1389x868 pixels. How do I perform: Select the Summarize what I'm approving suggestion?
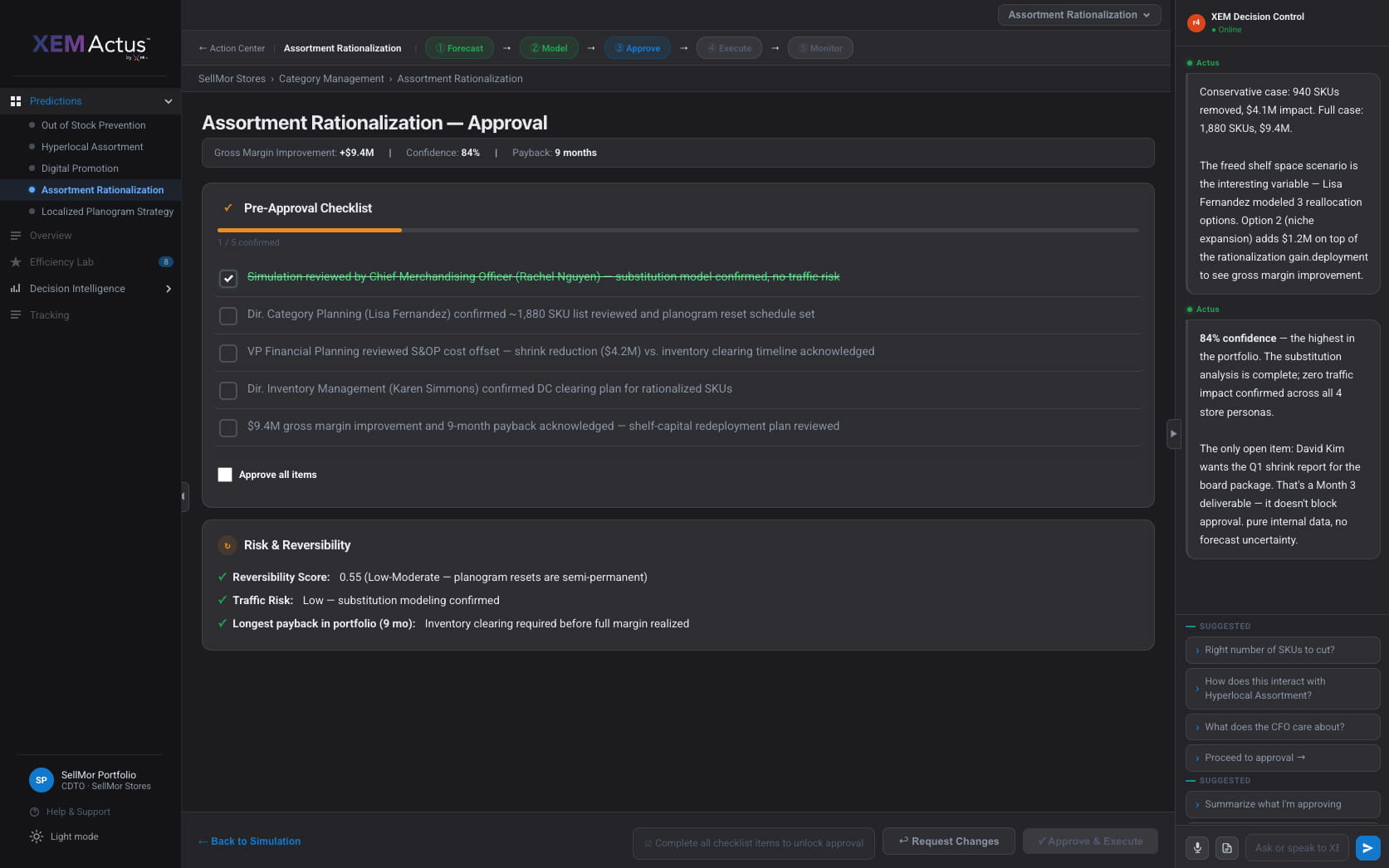click(1283, 804)
